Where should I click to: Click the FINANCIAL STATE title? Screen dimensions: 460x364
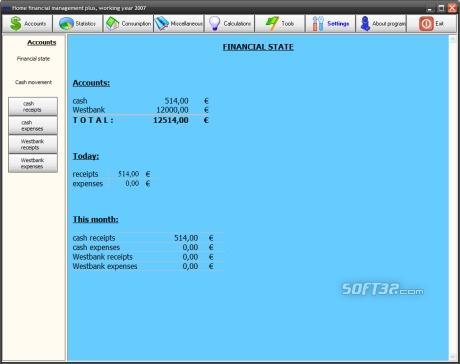click(258, 47)
